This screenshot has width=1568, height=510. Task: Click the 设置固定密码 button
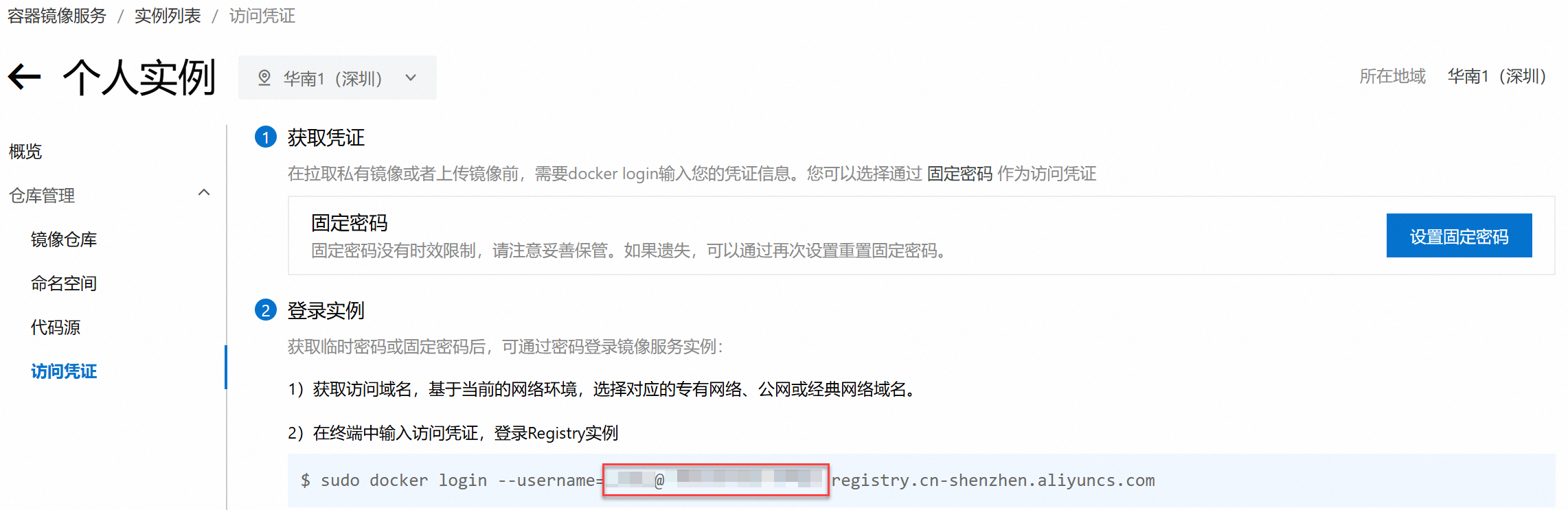pyautogui.click(x=1459, y=235)
